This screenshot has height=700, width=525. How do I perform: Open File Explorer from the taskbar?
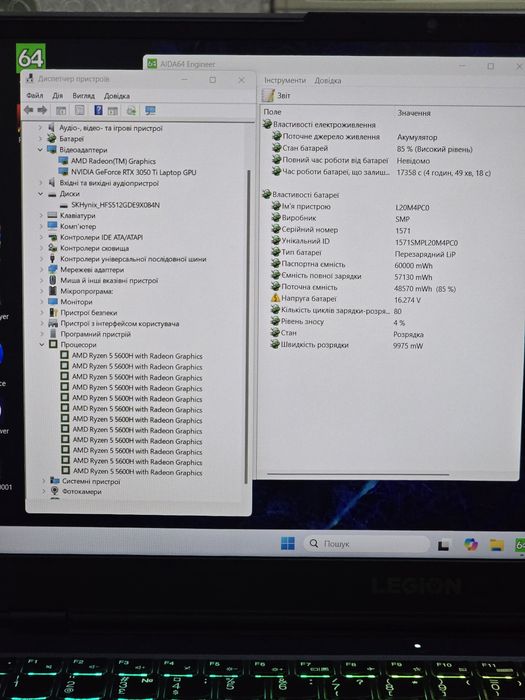tap(496, 545)
